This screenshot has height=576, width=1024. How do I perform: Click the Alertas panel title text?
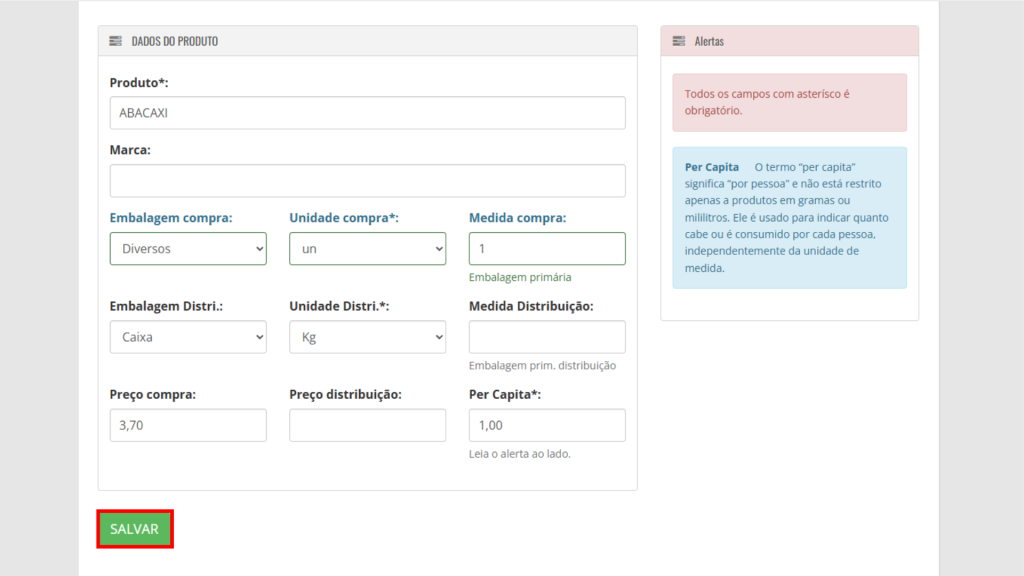pyautogui.click(x=709, y=41)
